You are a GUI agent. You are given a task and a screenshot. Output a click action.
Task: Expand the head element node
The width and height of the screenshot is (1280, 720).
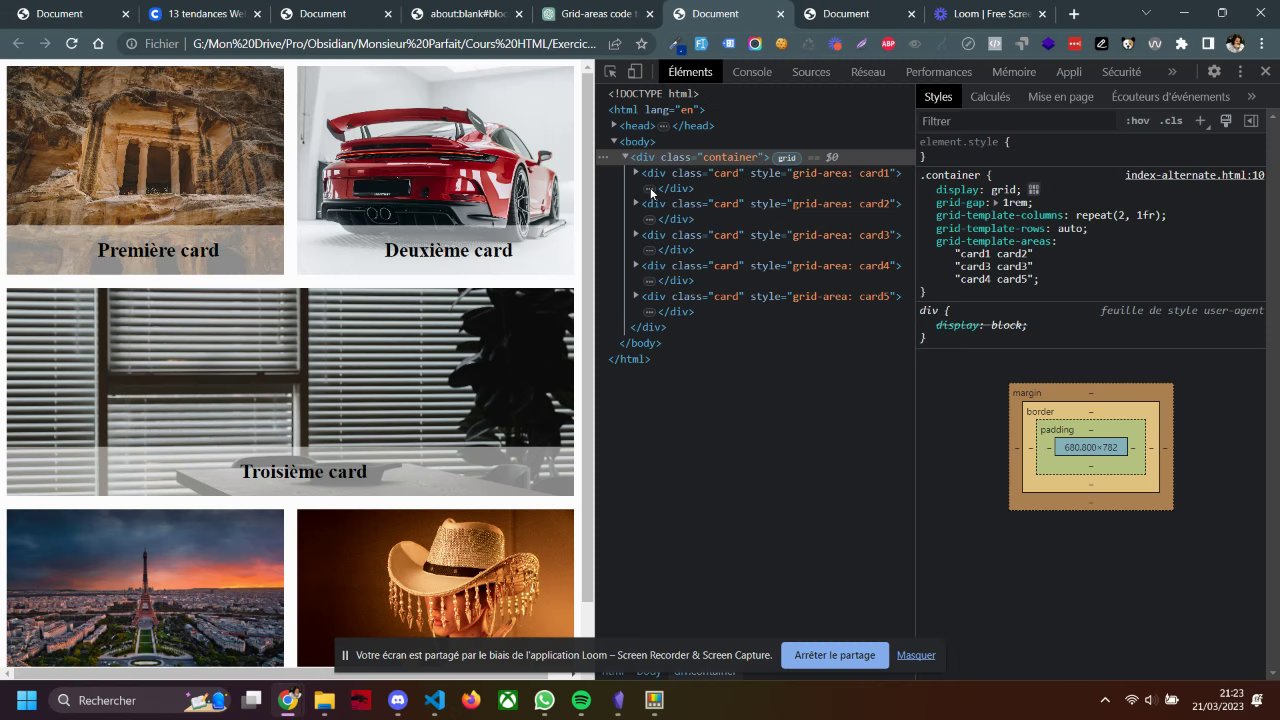click(614, 125)
